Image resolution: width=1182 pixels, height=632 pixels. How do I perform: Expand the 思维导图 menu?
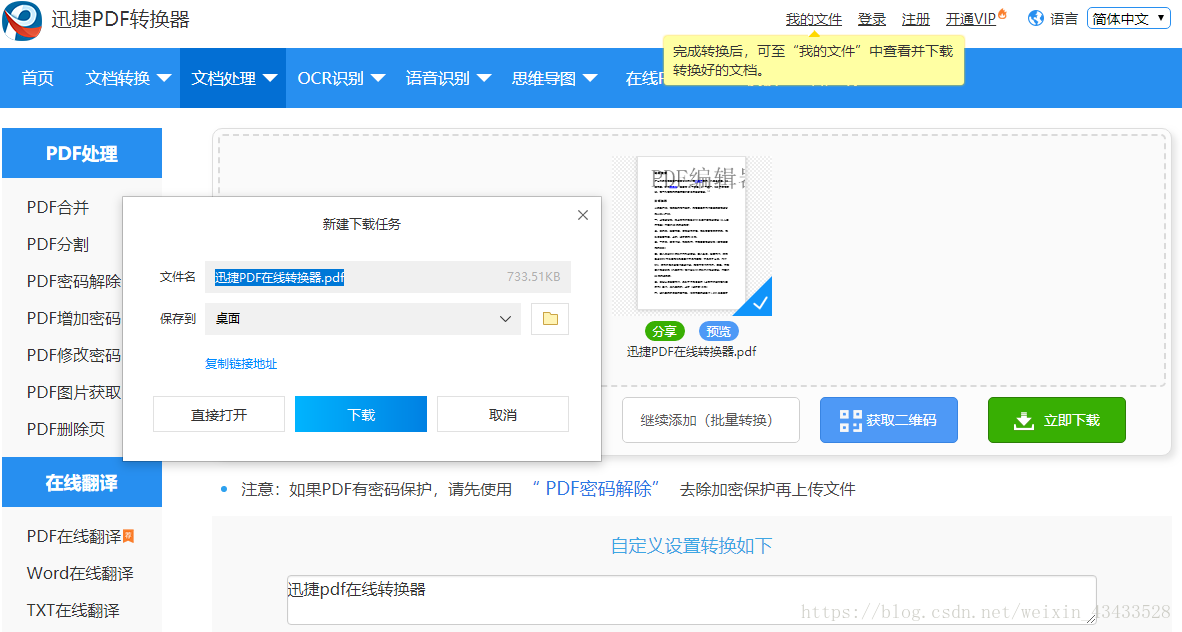coord(554,78)
